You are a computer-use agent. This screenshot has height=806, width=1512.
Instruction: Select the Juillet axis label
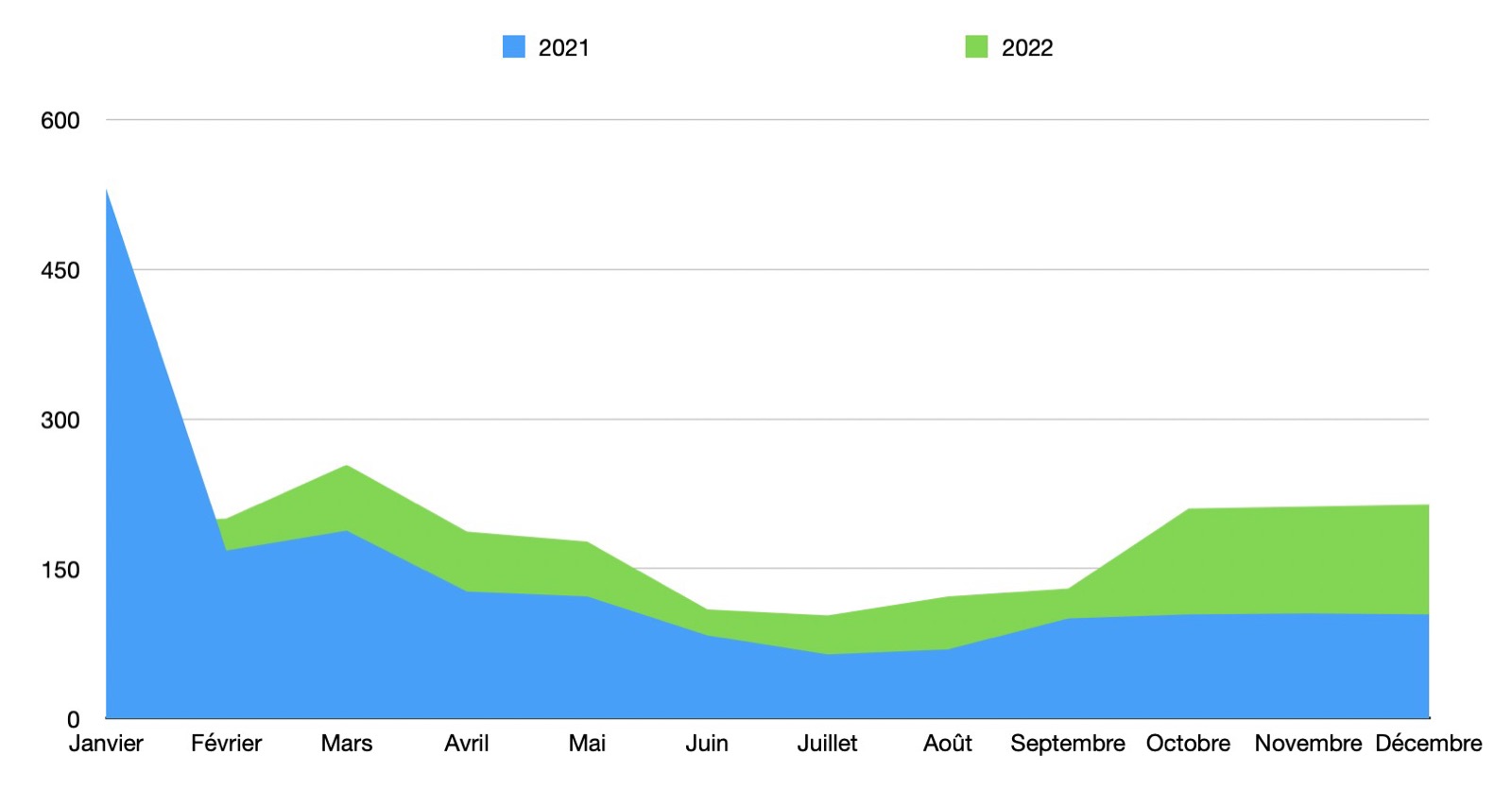[x=827, y=744]
